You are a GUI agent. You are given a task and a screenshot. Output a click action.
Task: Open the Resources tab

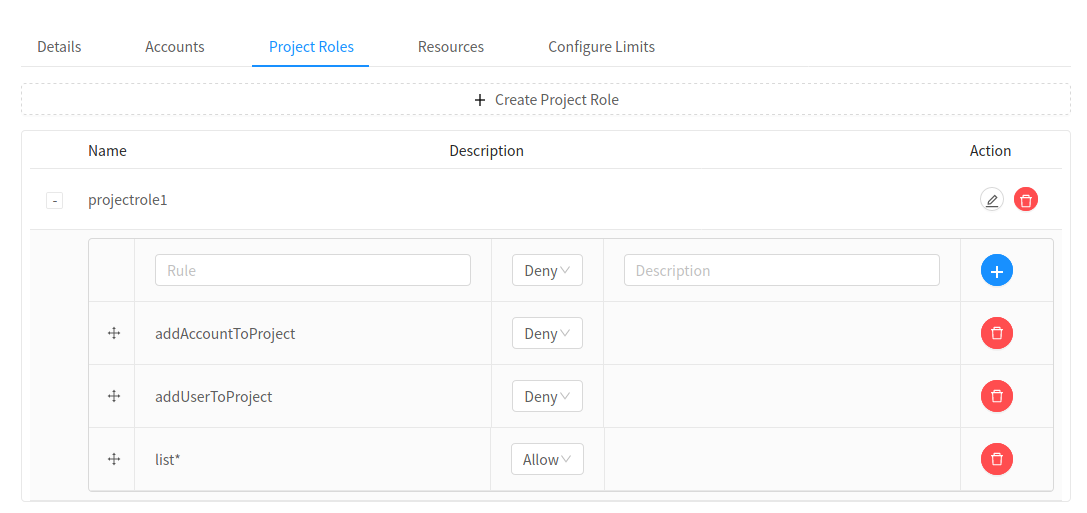(x=451, y=47)
